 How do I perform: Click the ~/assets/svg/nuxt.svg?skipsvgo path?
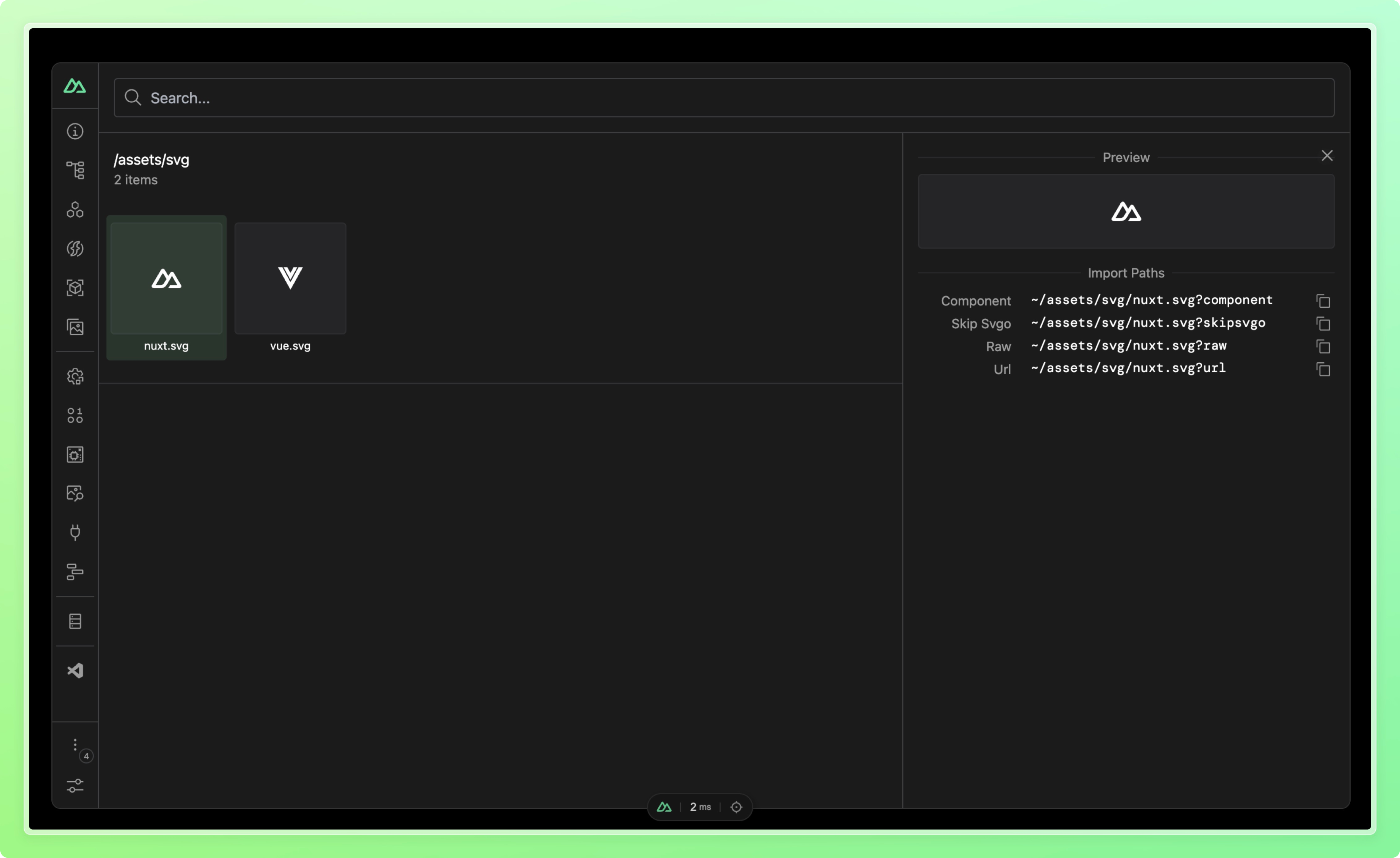click(1148, 323)
